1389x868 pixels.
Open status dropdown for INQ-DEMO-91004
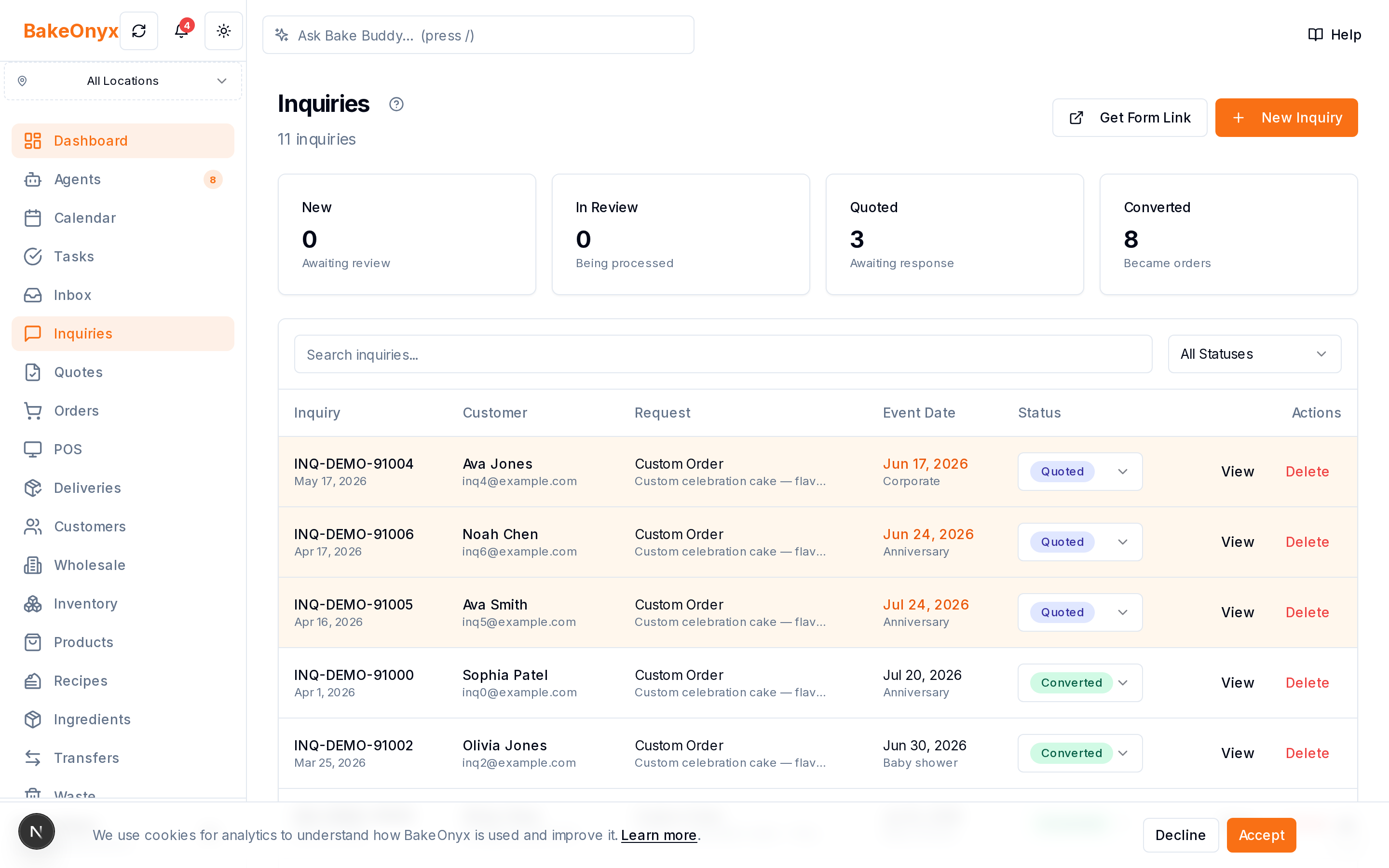(1080, 471)
